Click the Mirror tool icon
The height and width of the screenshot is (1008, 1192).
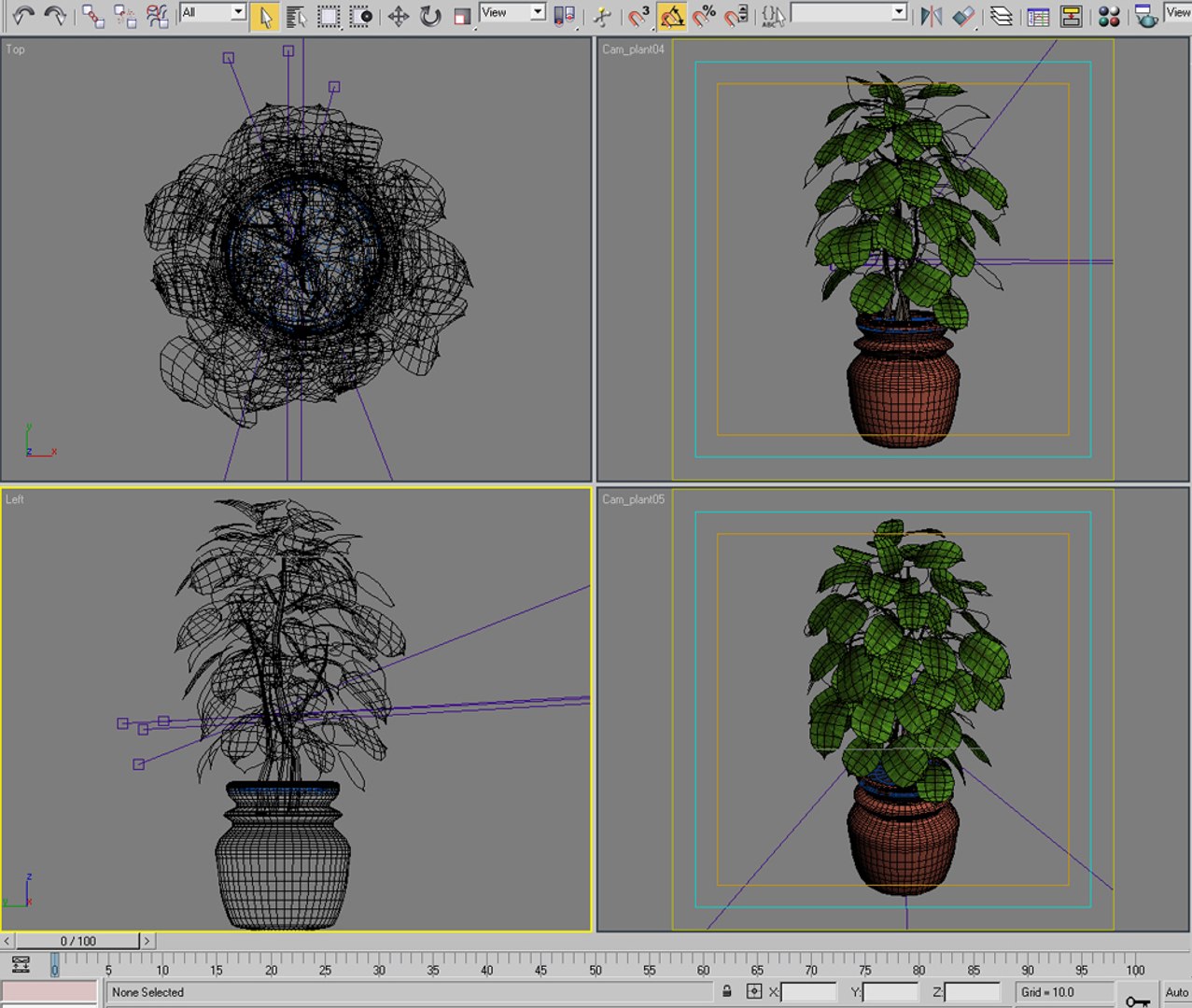pos(931,16)
